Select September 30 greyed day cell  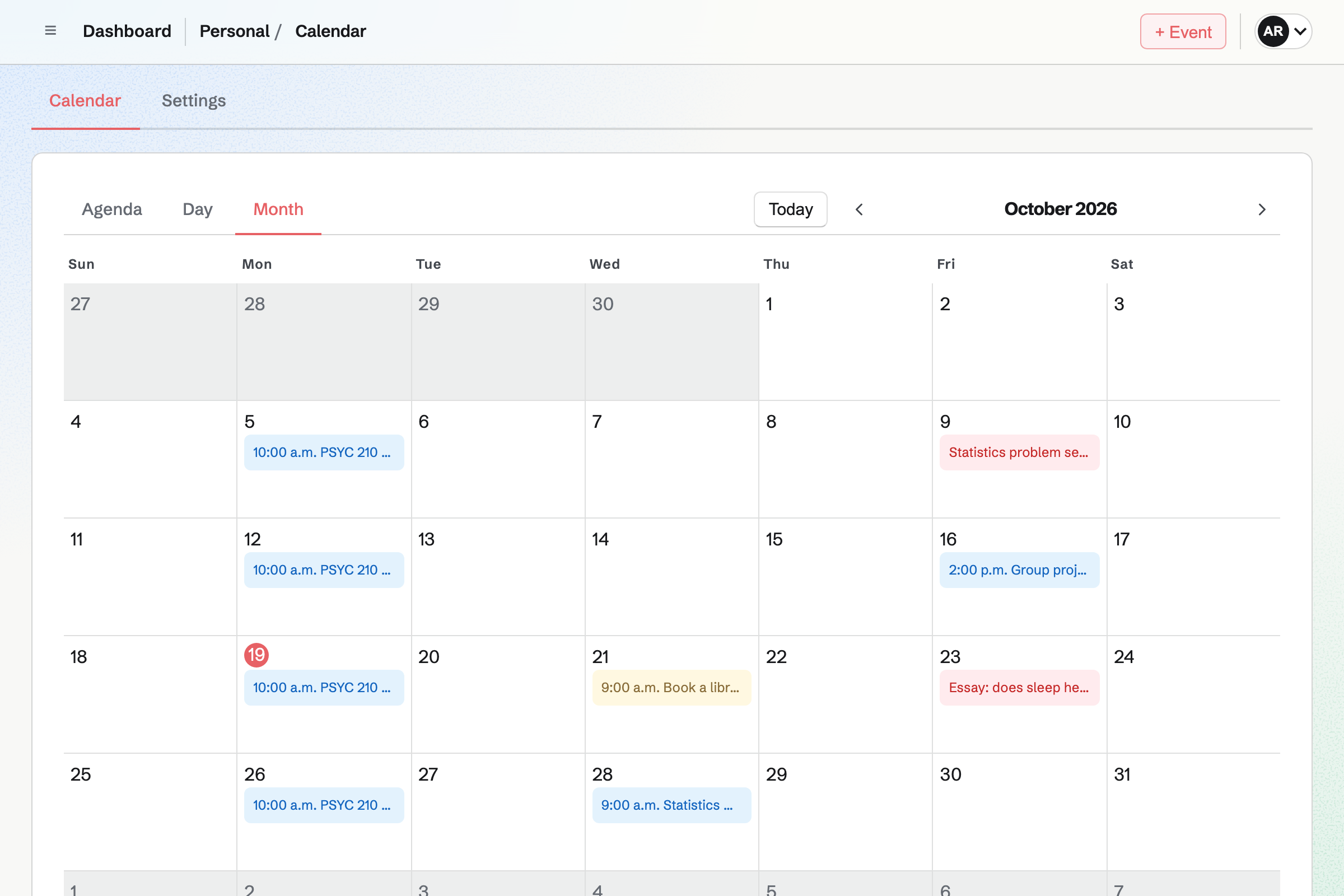click(x=672, y=342)
